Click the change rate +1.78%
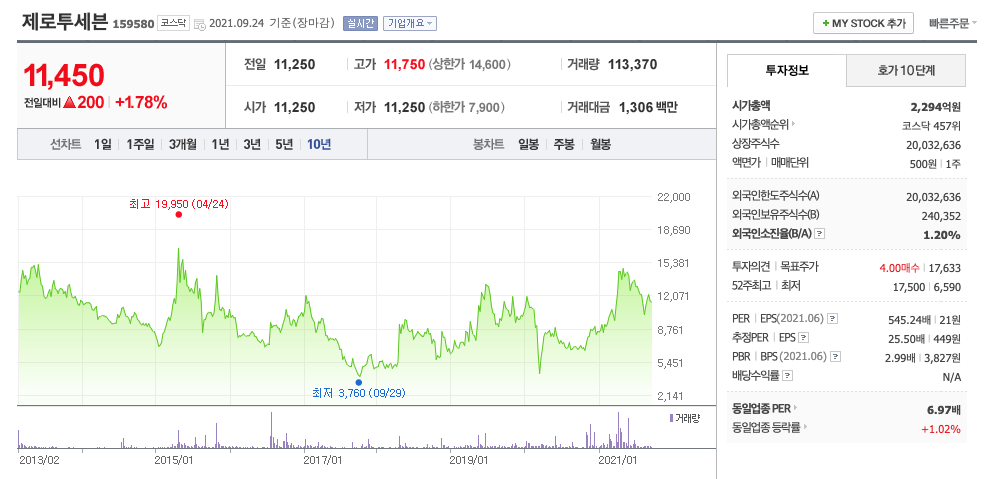The width and height of the screenshot is (996, 479). point(141,102)
